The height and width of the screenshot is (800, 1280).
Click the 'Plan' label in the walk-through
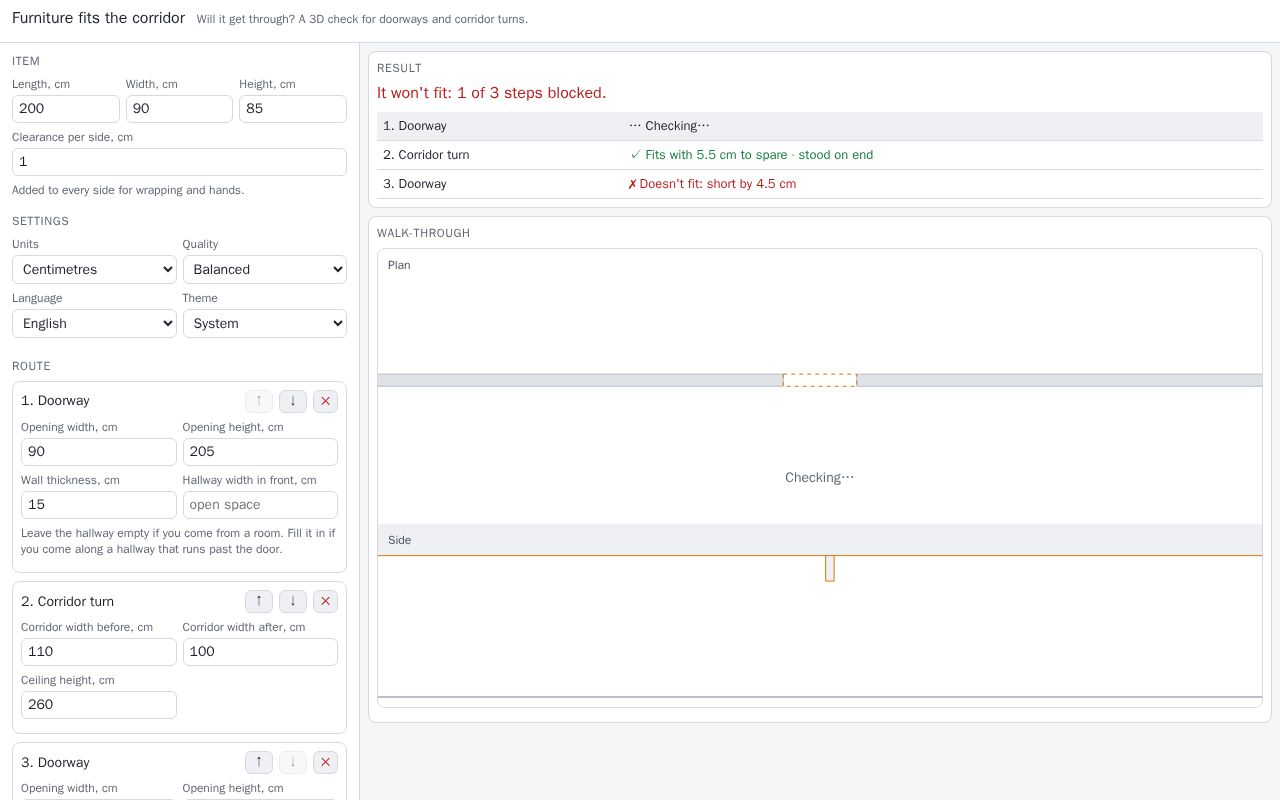click(399, 265)
